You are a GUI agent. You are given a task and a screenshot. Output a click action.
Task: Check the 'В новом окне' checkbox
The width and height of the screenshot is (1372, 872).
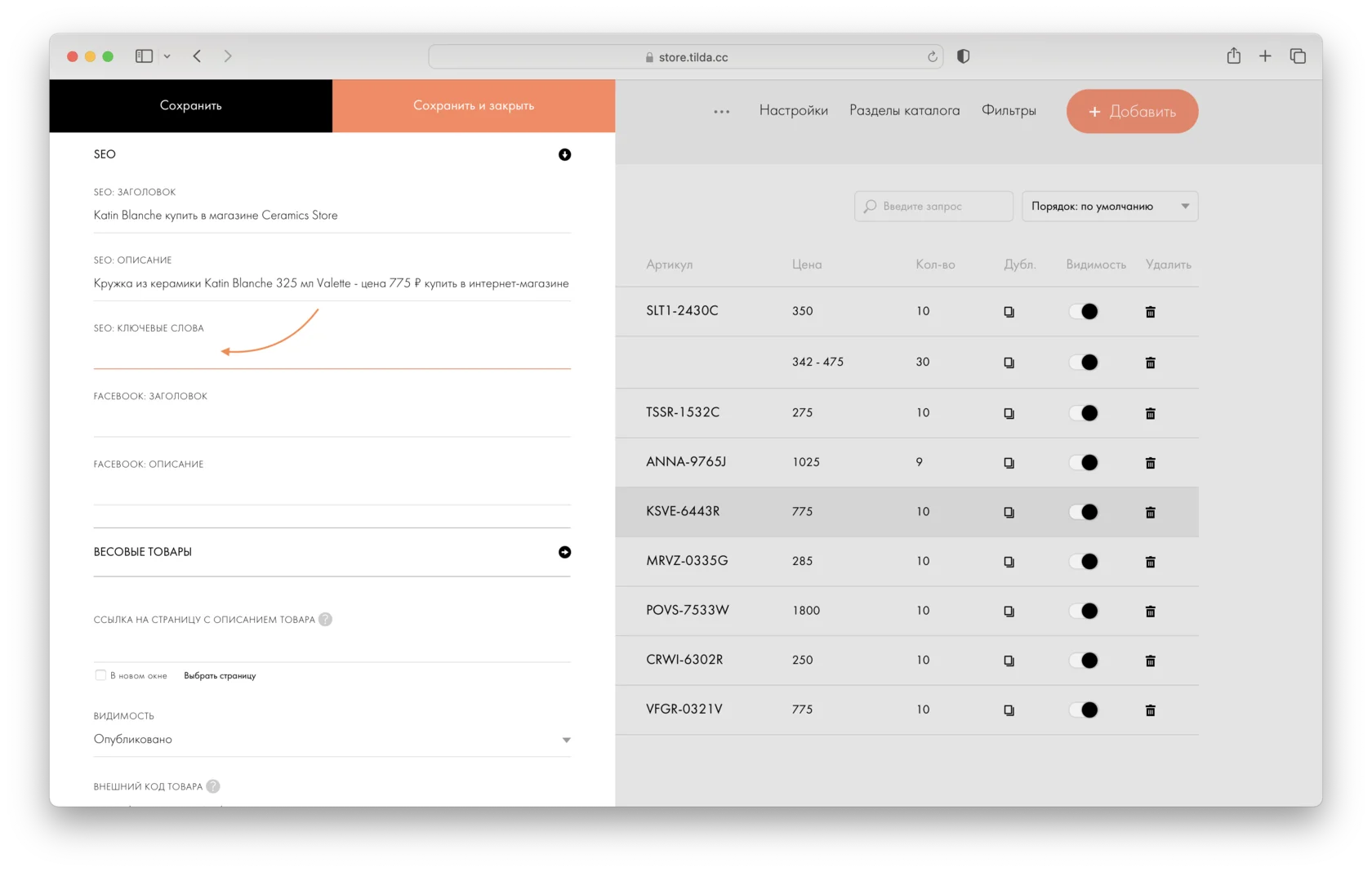click(x=100, y=675)
